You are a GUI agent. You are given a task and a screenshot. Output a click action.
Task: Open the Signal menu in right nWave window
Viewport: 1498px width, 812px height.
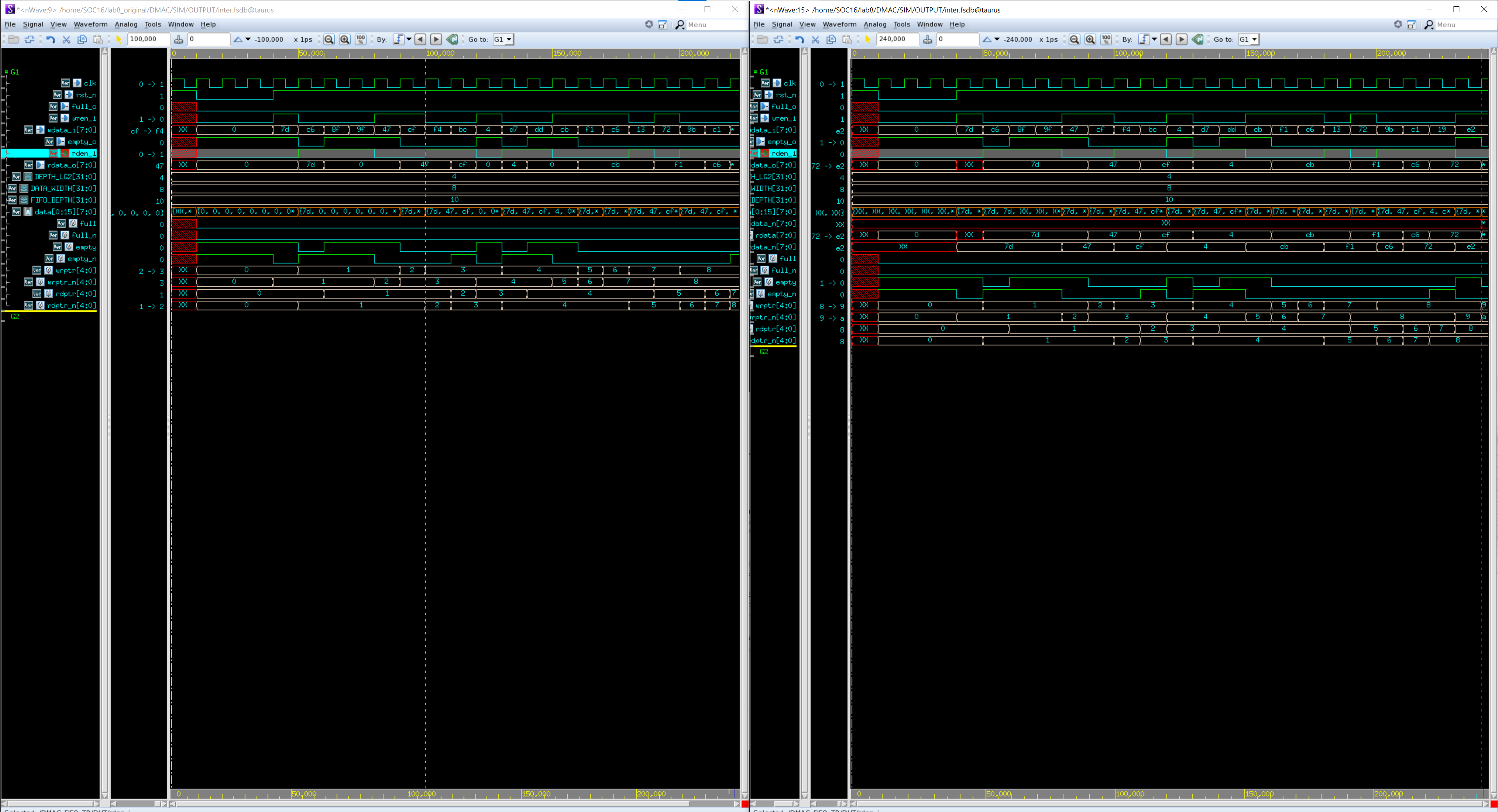781,25
